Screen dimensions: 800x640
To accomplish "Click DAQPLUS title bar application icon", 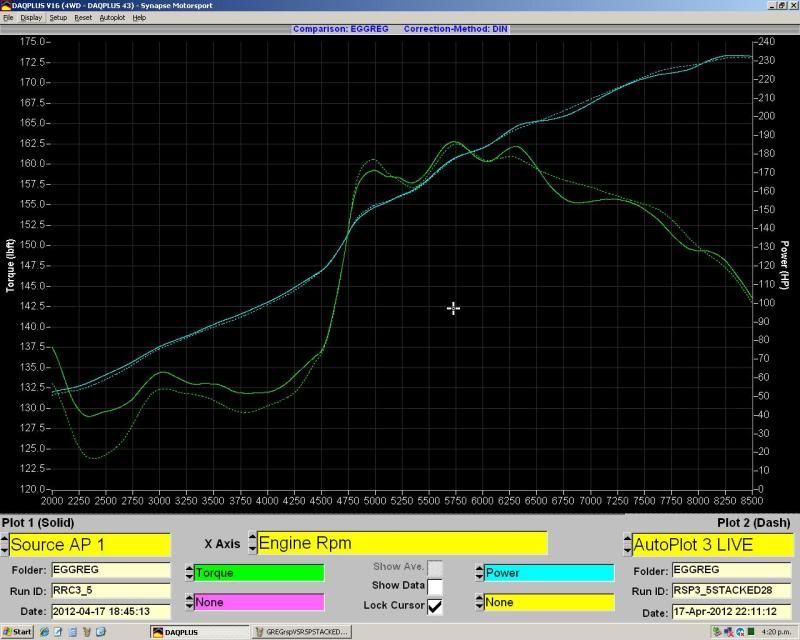I will [6, 5].
